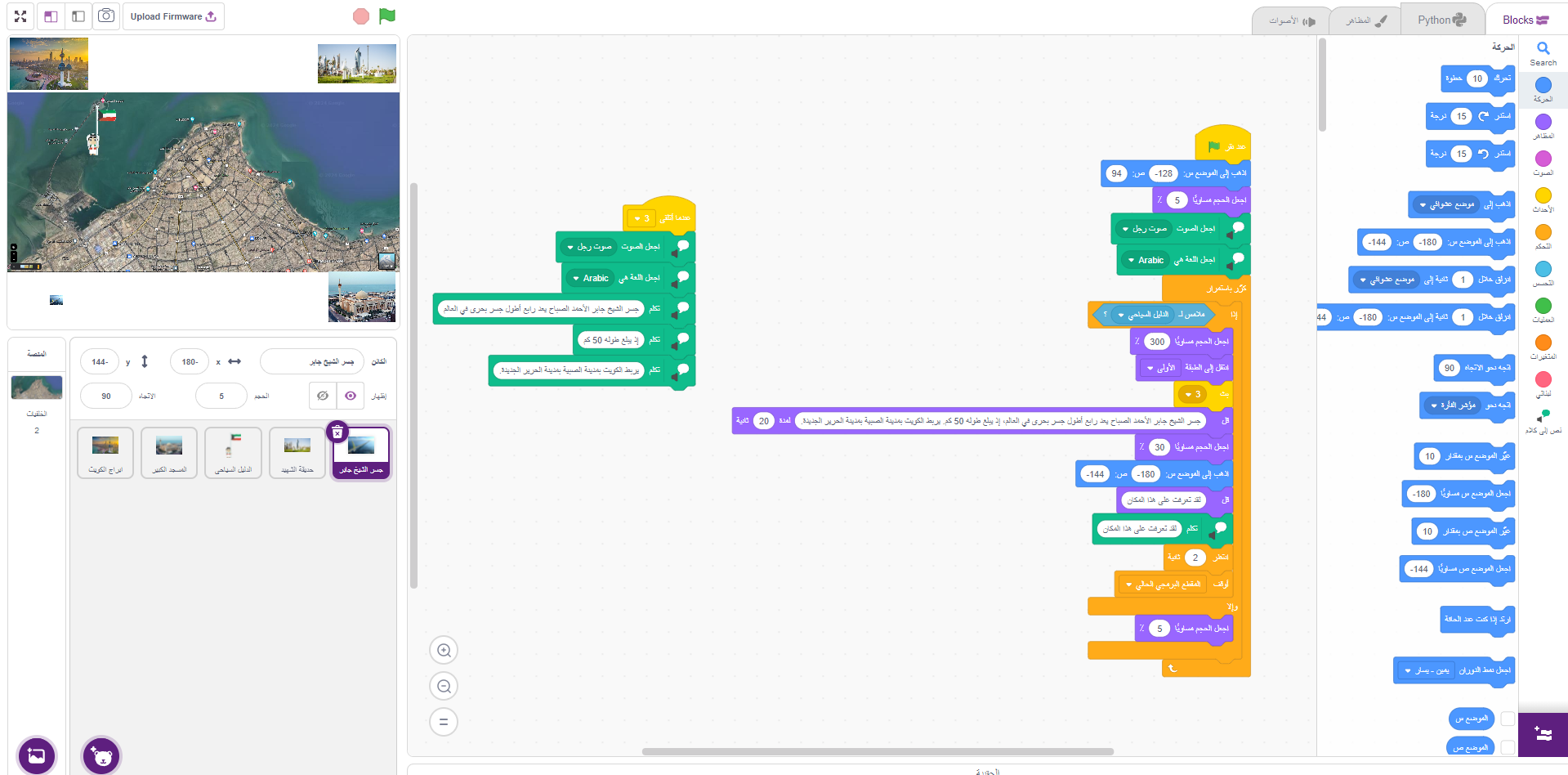Select the التحسس (Sensing) light-blue category
Viewport: 1568px width, 775px height.
coord(1543,274)
